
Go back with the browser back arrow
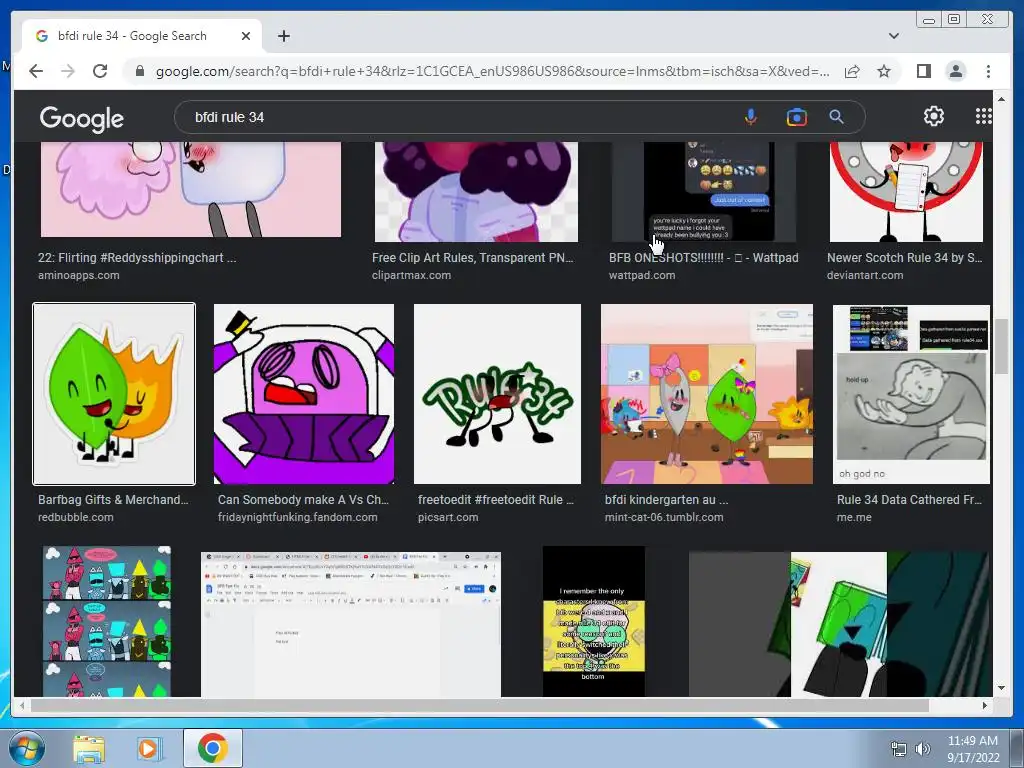tap(36, 71)
